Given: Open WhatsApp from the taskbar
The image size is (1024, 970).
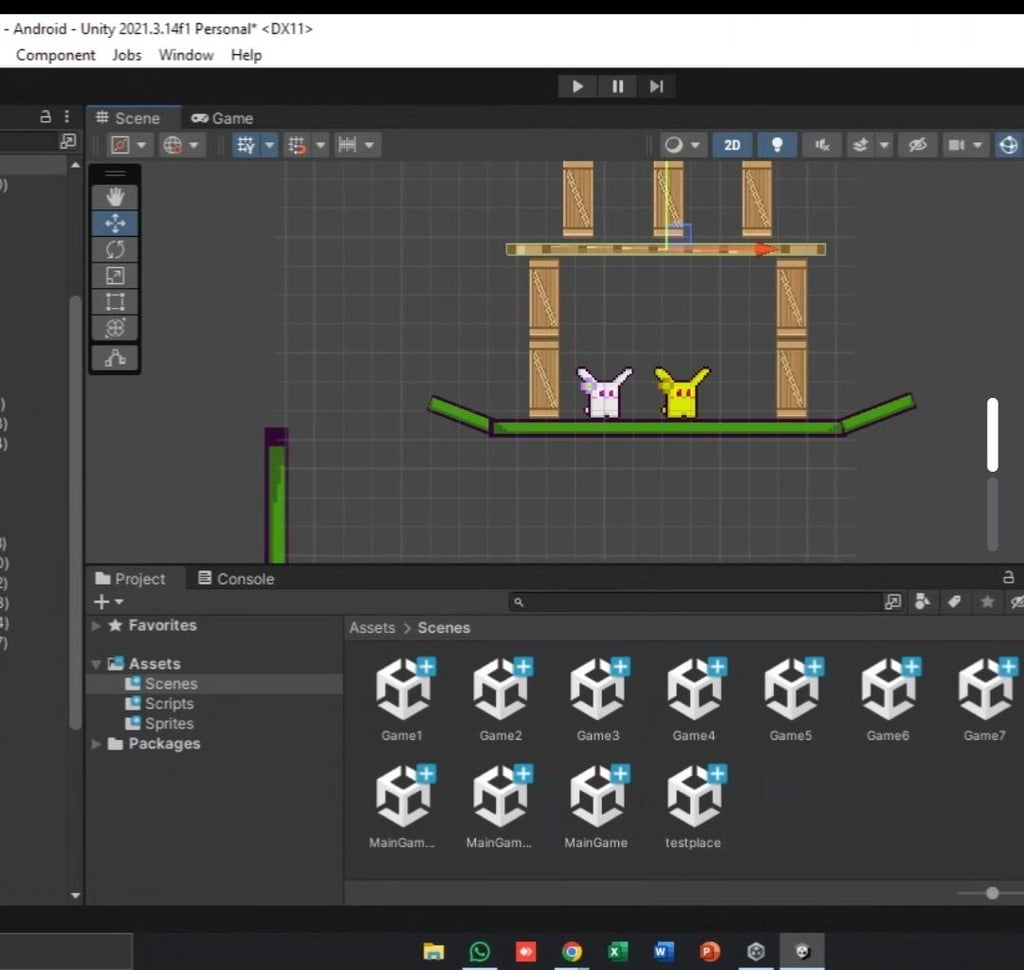Looking at the screenshot, I should click(x=479, y=952).
